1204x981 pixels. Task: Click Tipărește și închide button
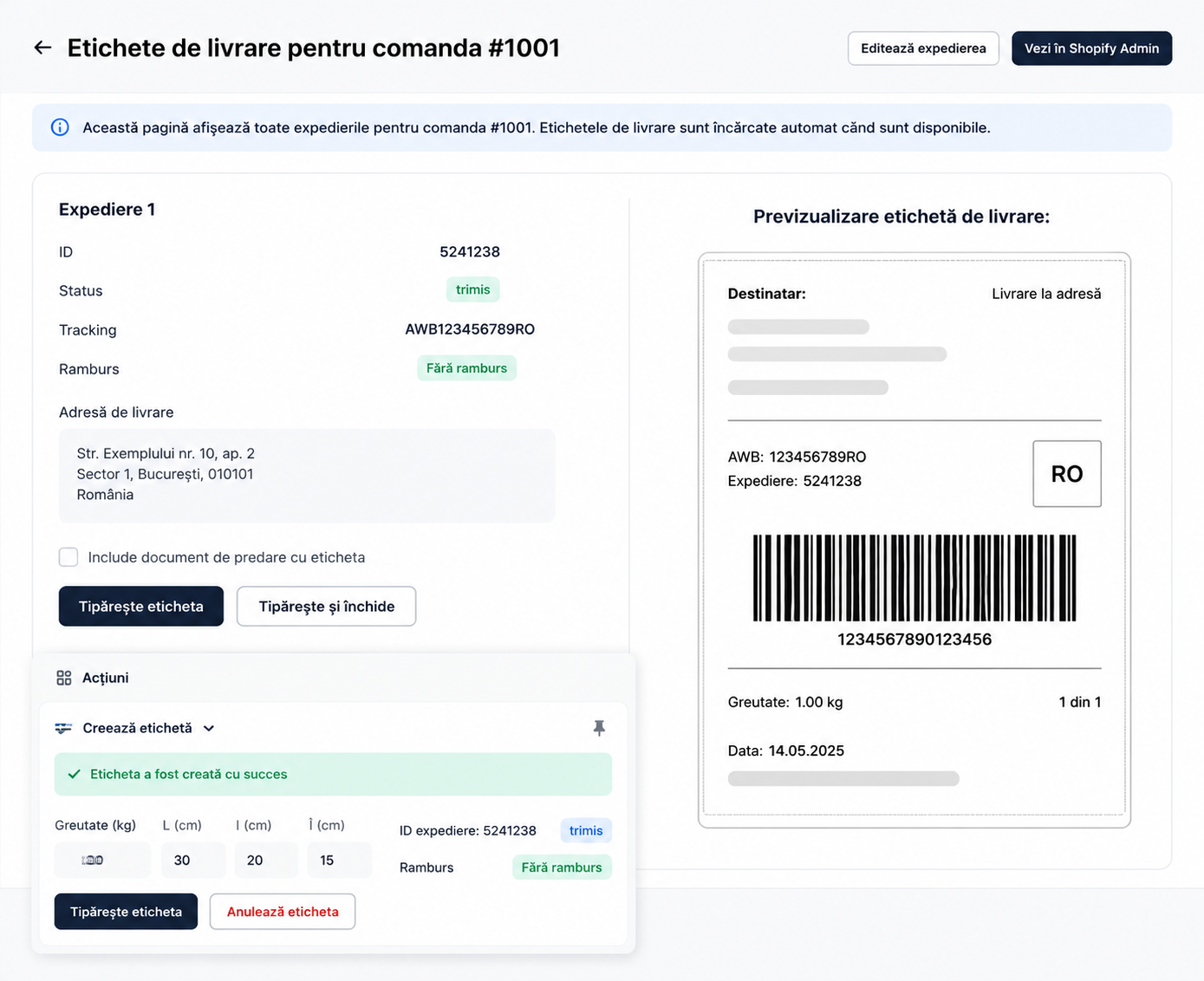(x=326, y=607)
